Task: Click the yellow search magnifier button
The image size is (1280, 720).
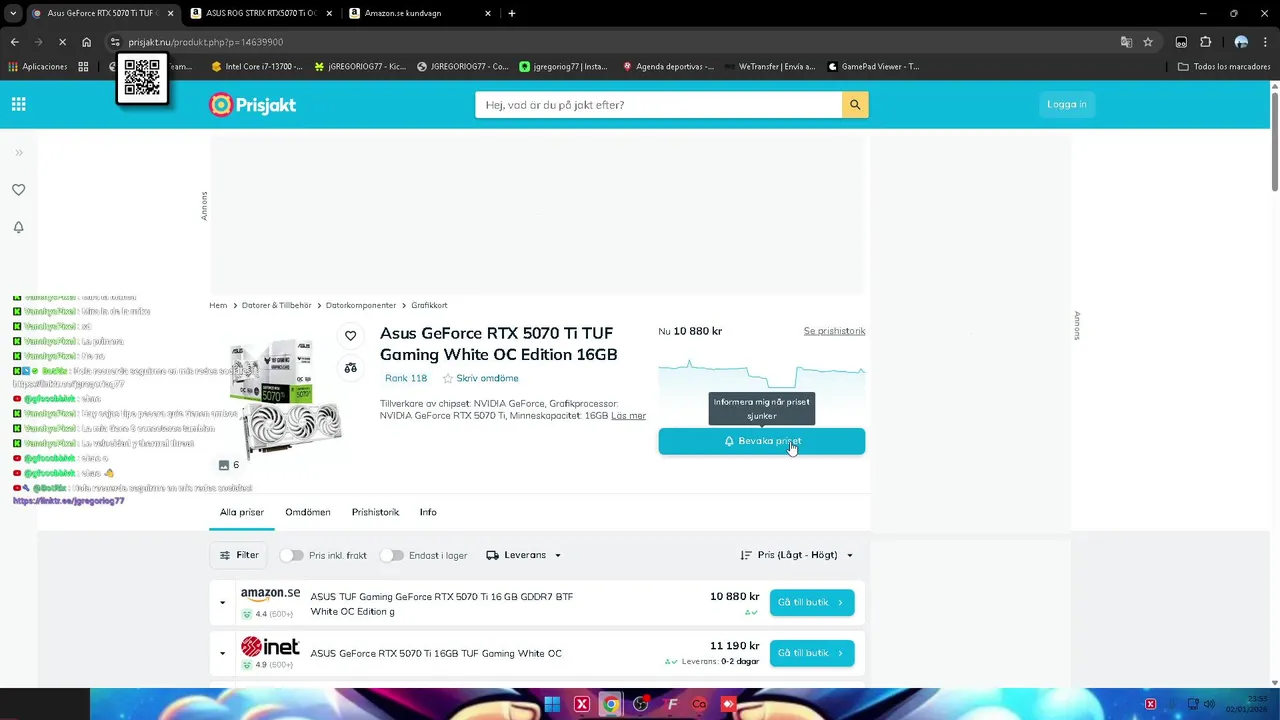Action: (x=855, y=105)
